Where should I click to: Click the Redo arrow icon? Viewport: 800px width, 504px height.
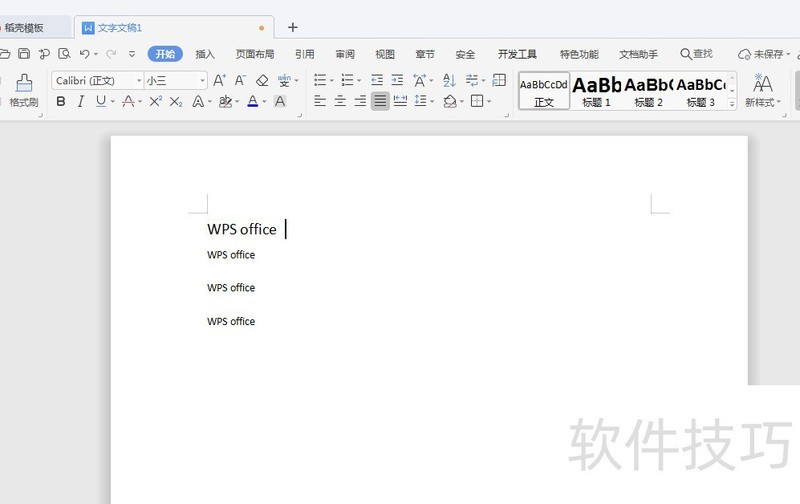pyautogui.click(x=111, y=54)
